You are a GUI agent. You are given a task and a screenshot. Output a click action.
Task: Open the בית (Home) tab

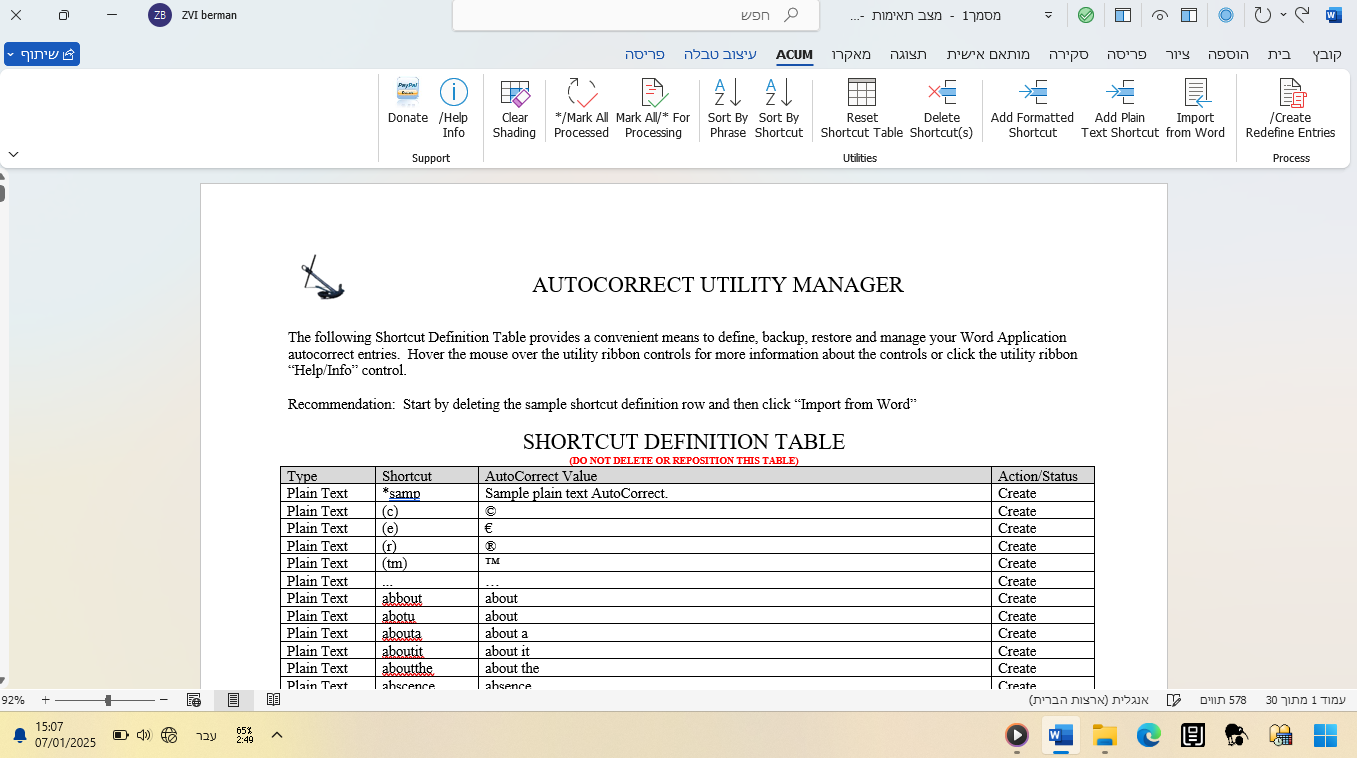1279,54
